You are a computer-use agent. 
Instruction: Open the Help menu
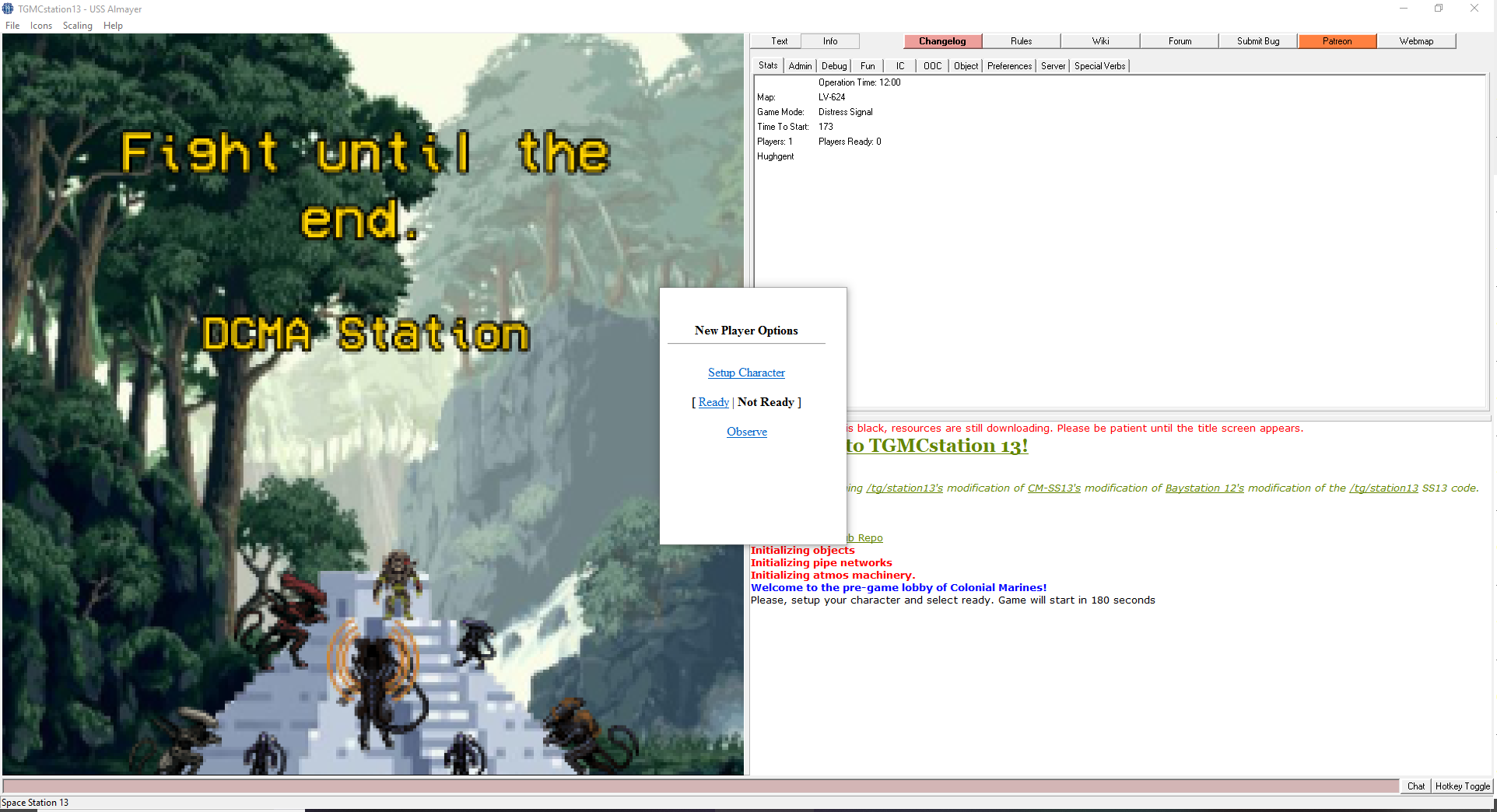click(x=114, y=26)
